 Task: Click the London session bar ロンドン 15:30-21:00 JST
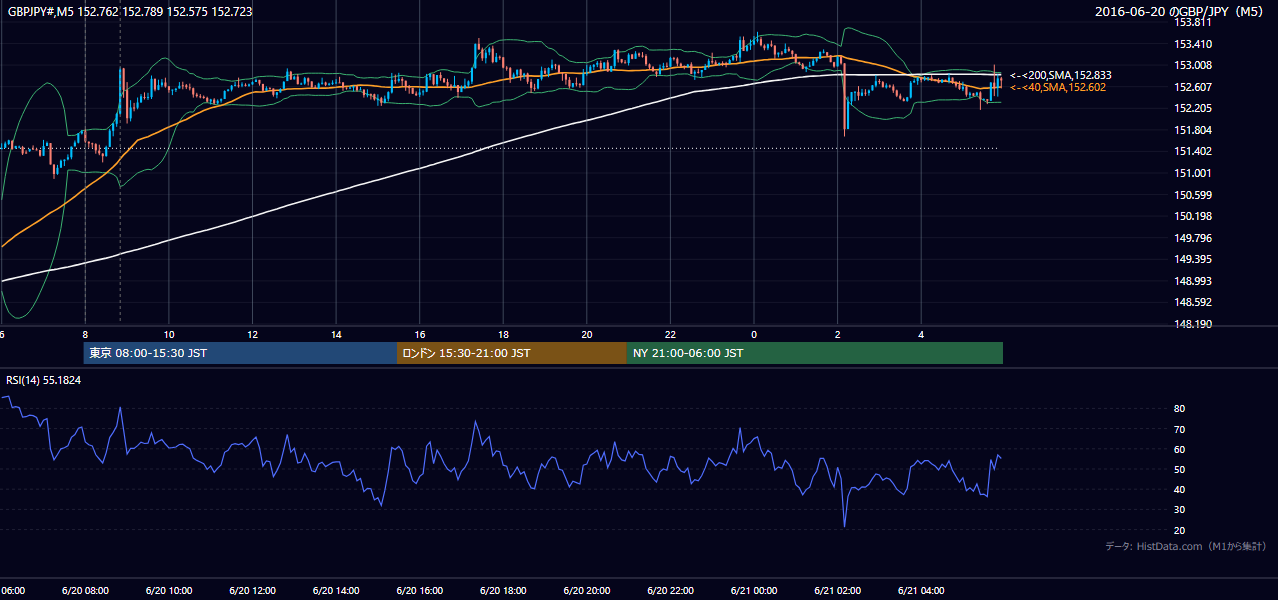click(x=512, y=353)
